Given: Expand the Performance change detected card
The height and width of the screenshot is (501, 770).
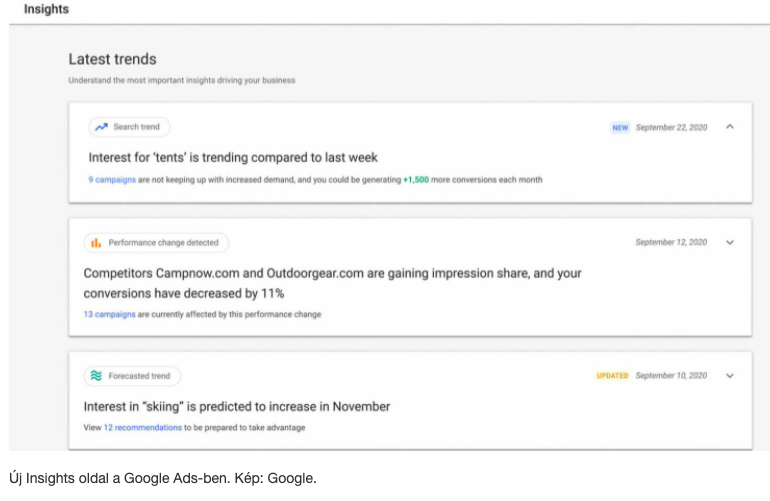Looking at the screenshot, I should click(x=730, y=242).
